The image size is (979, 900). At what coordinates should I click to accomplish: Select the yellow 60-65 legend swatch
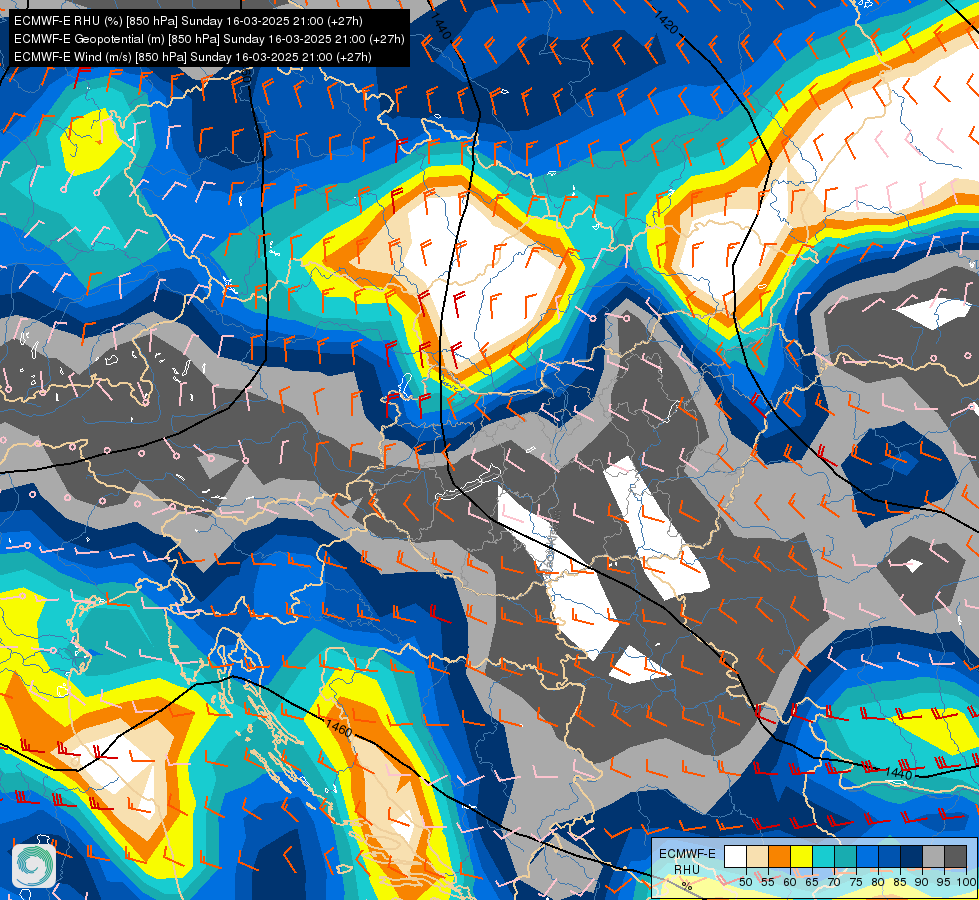click(802, 856)
